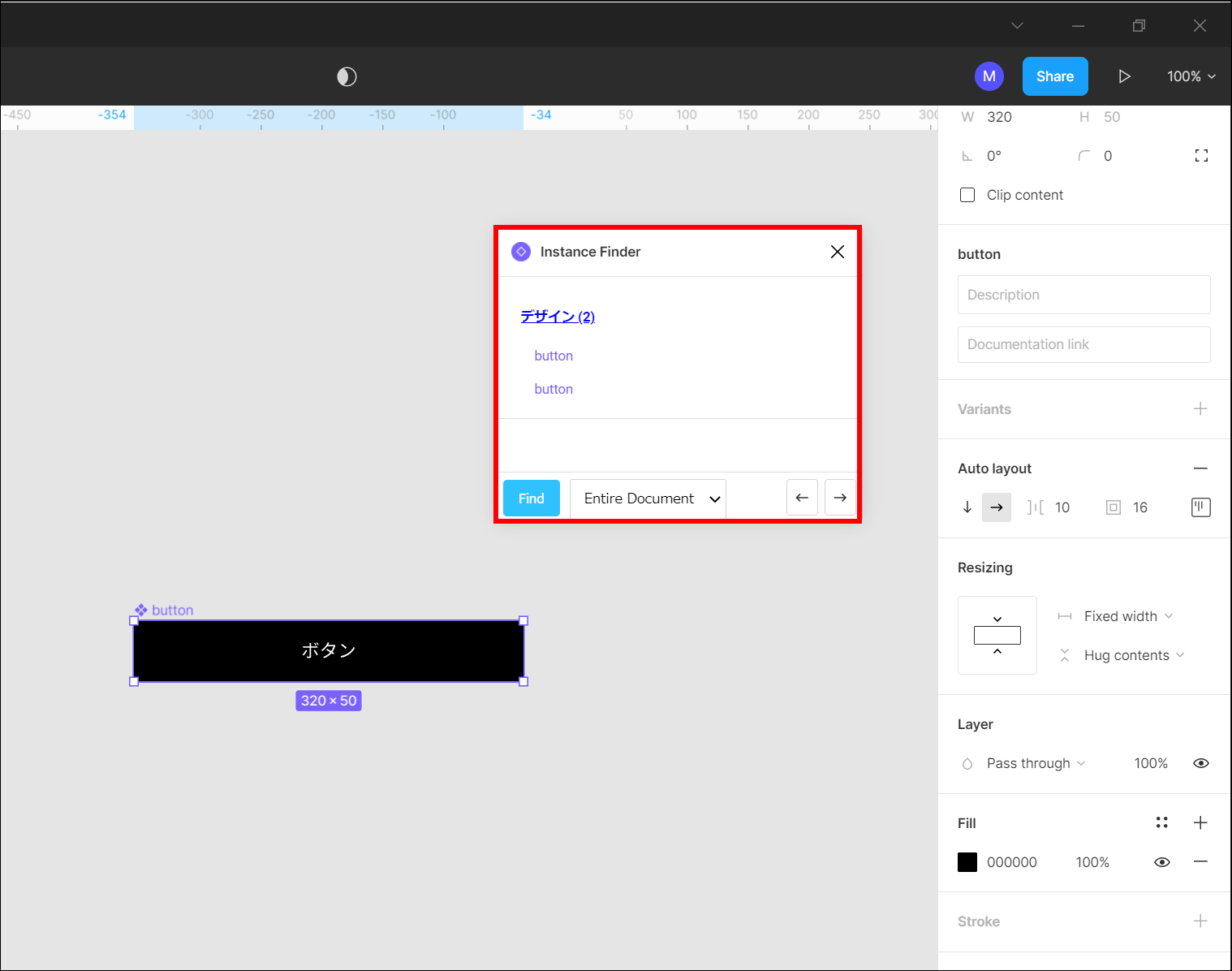Viewport: 1232px width, 971px height.
Task: Open the Fixed width resizing dropdown
Action: (1127, 616)
